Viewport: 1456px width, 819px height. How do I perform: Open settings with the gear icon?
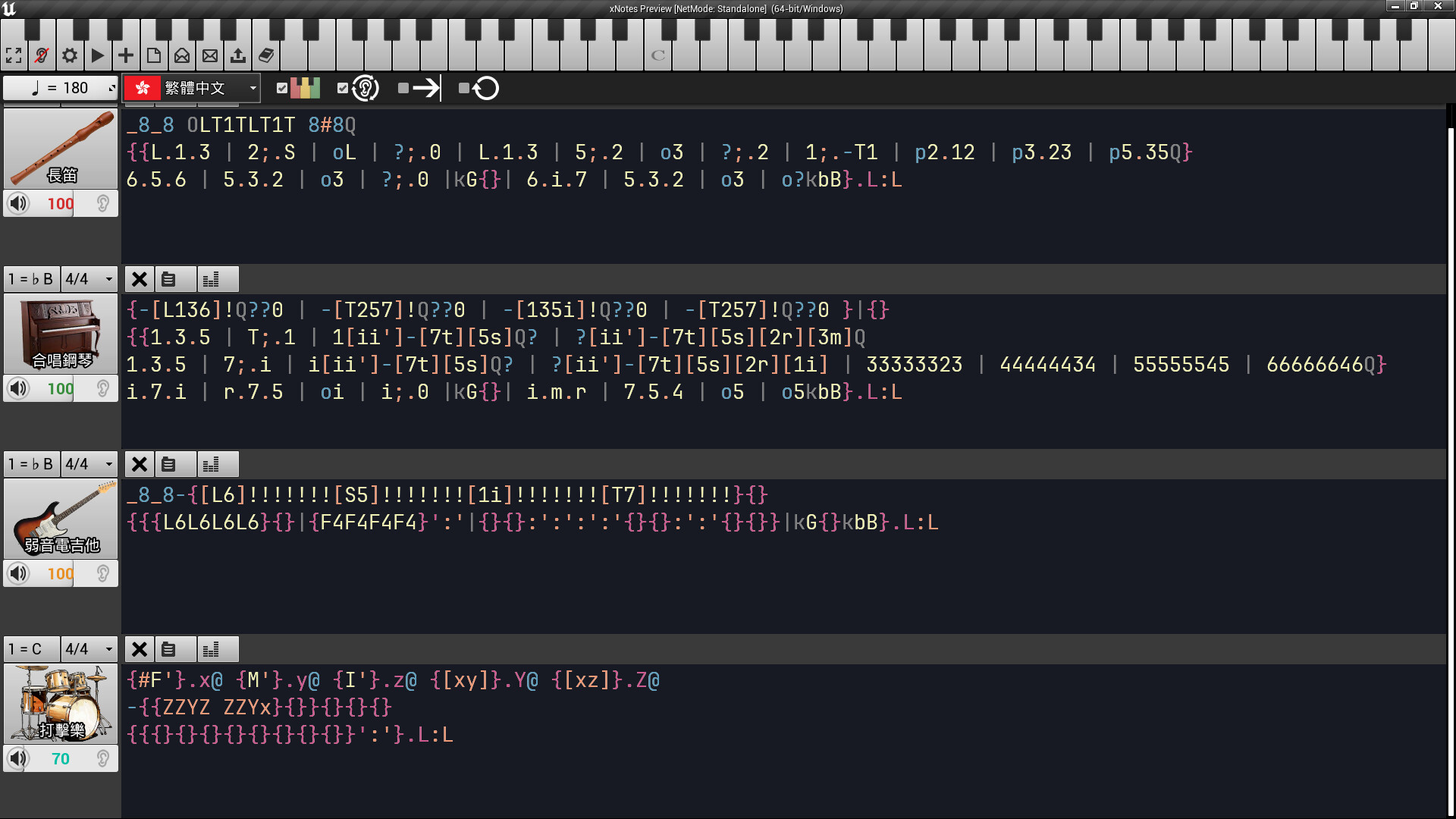[x=70, y=55]
